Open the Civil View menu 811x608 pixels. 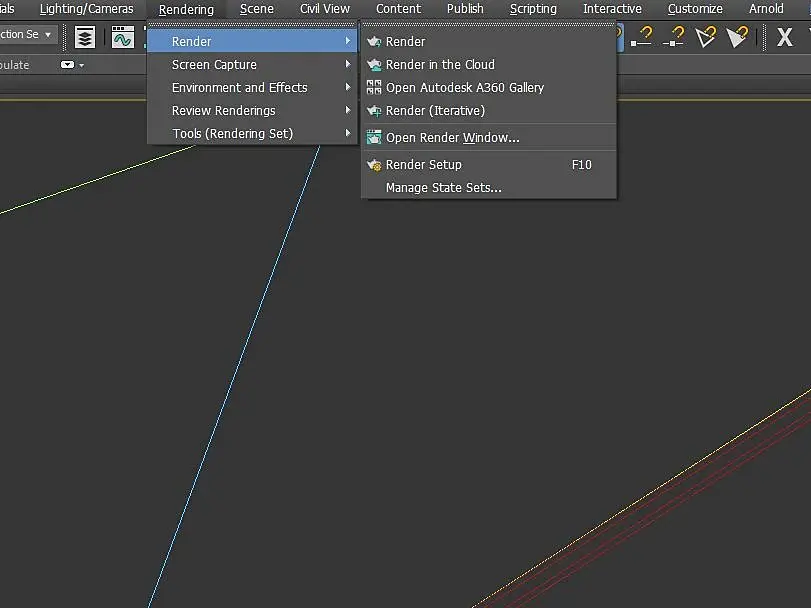point(325,9)
